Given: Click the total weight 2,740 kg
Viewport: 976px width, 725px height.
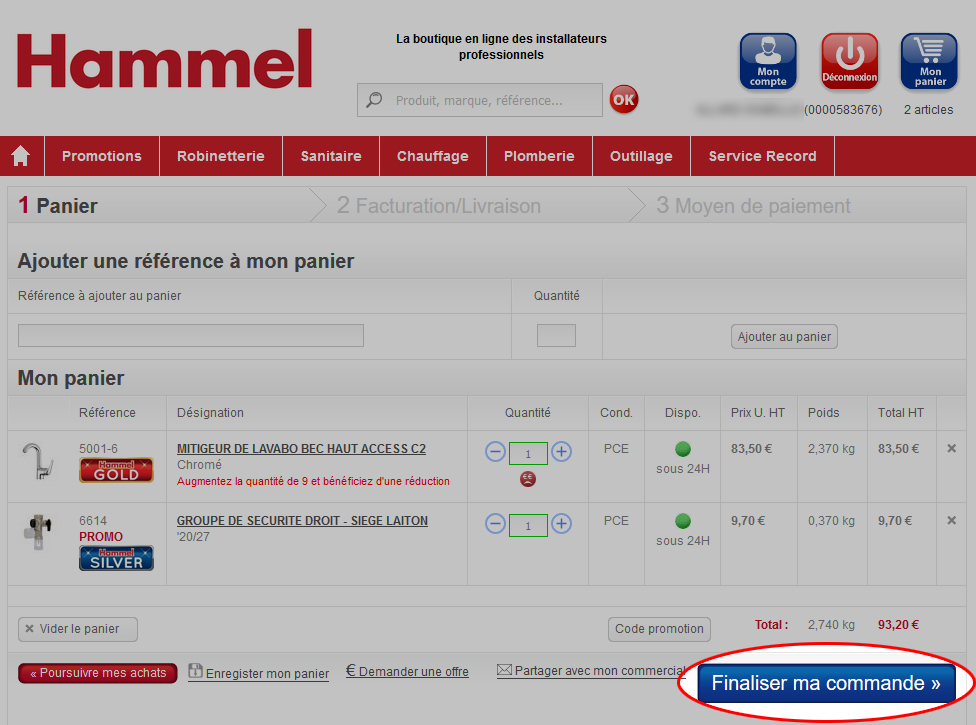Looking at the screenshot, I should tap(831, 625).
